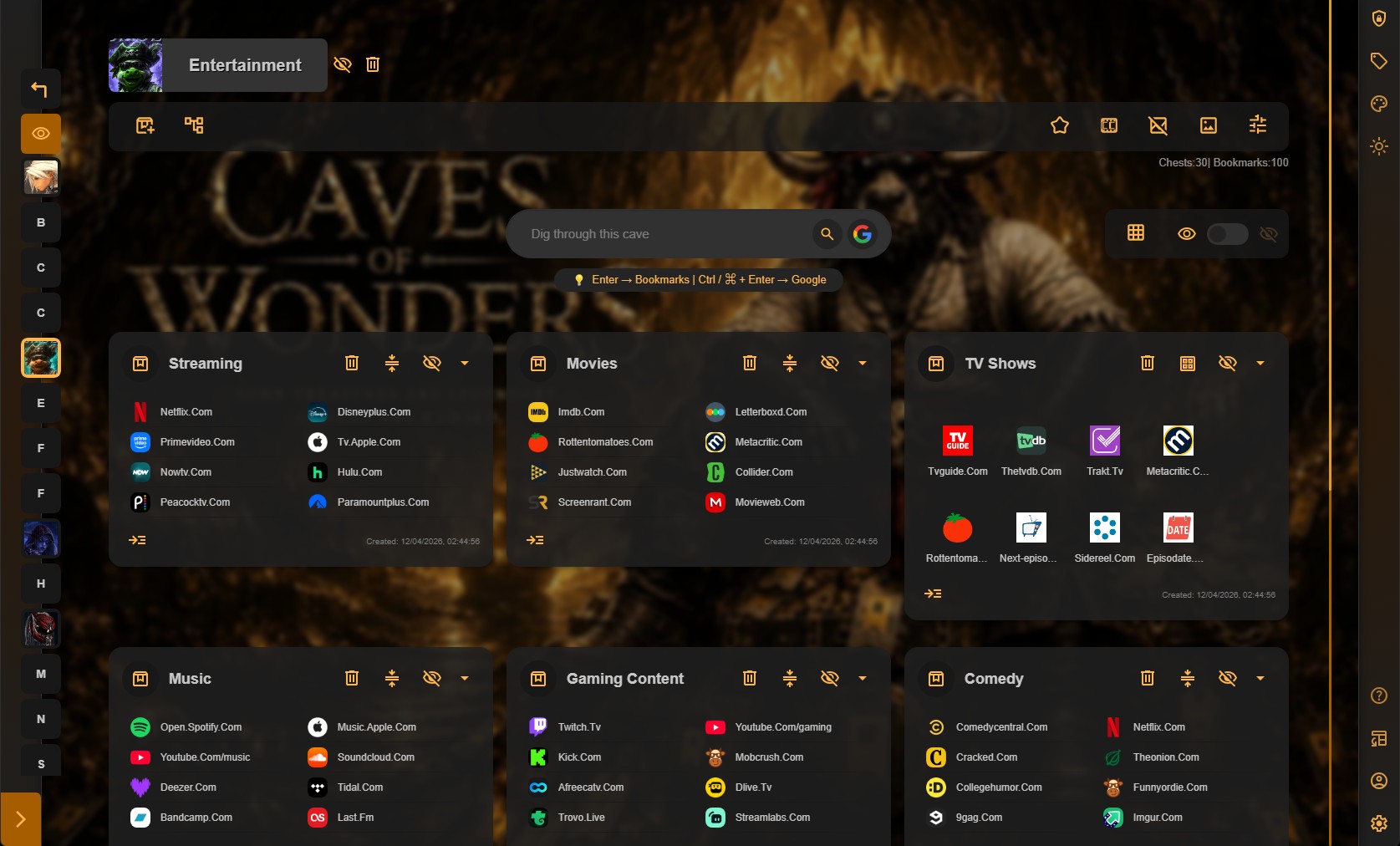Open the layout panel icon in right sidebar
Screen dimensions: 1400x846
tap(1379, 738)
